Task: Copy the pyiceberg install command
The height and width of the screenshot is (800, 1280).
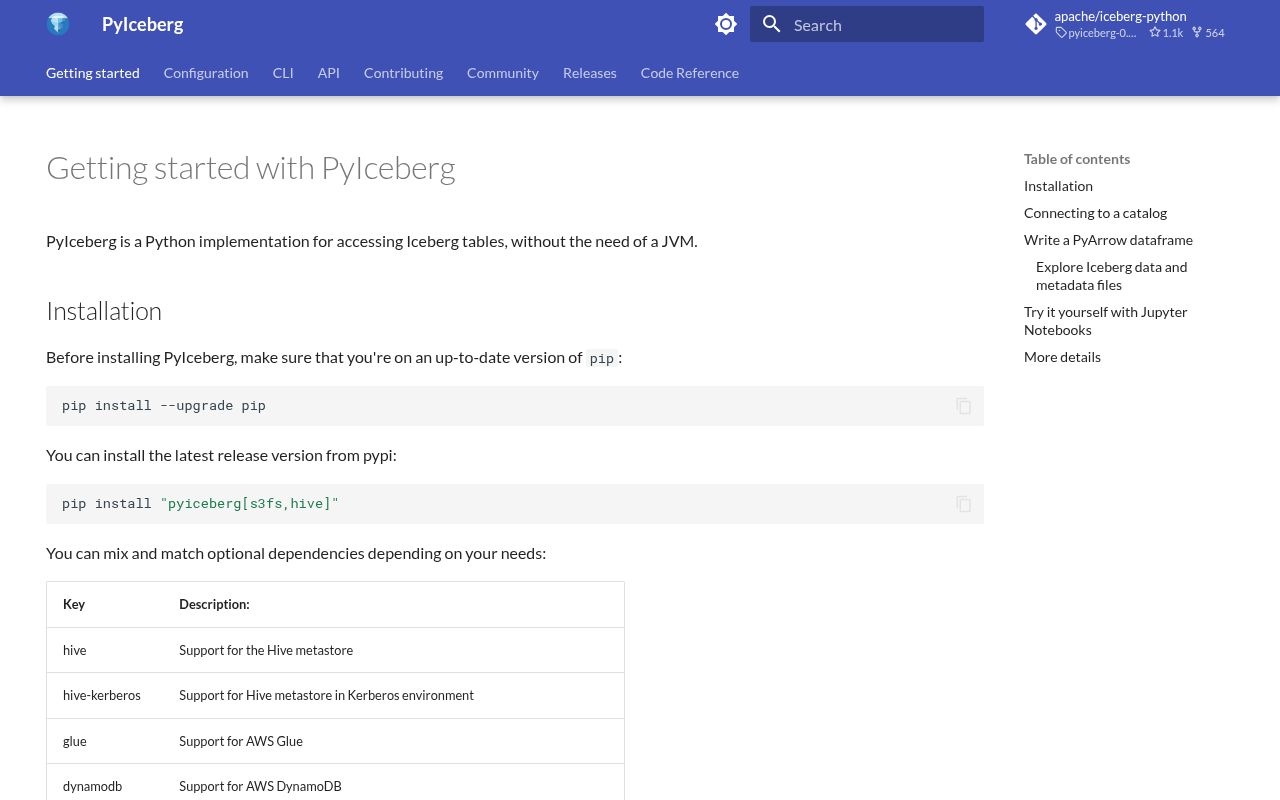Action: click(964, 504)
